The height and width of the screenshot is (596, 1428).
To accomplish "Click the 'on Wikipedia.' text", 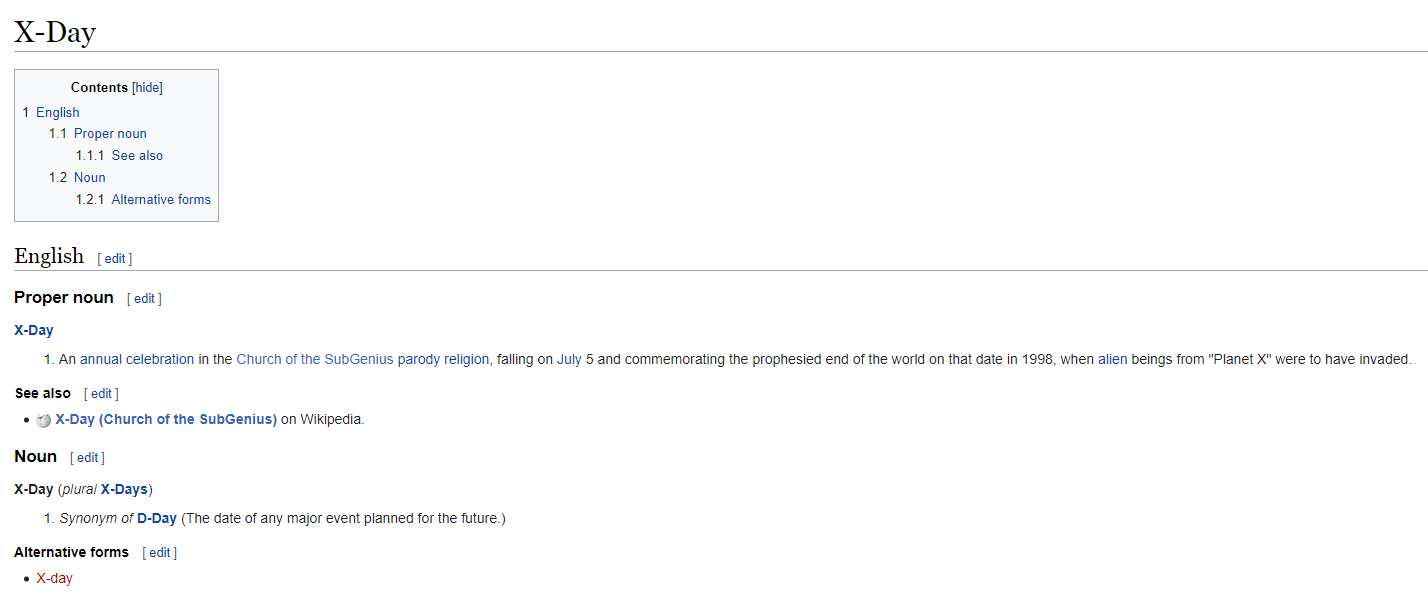I will (x=323, y=420).
